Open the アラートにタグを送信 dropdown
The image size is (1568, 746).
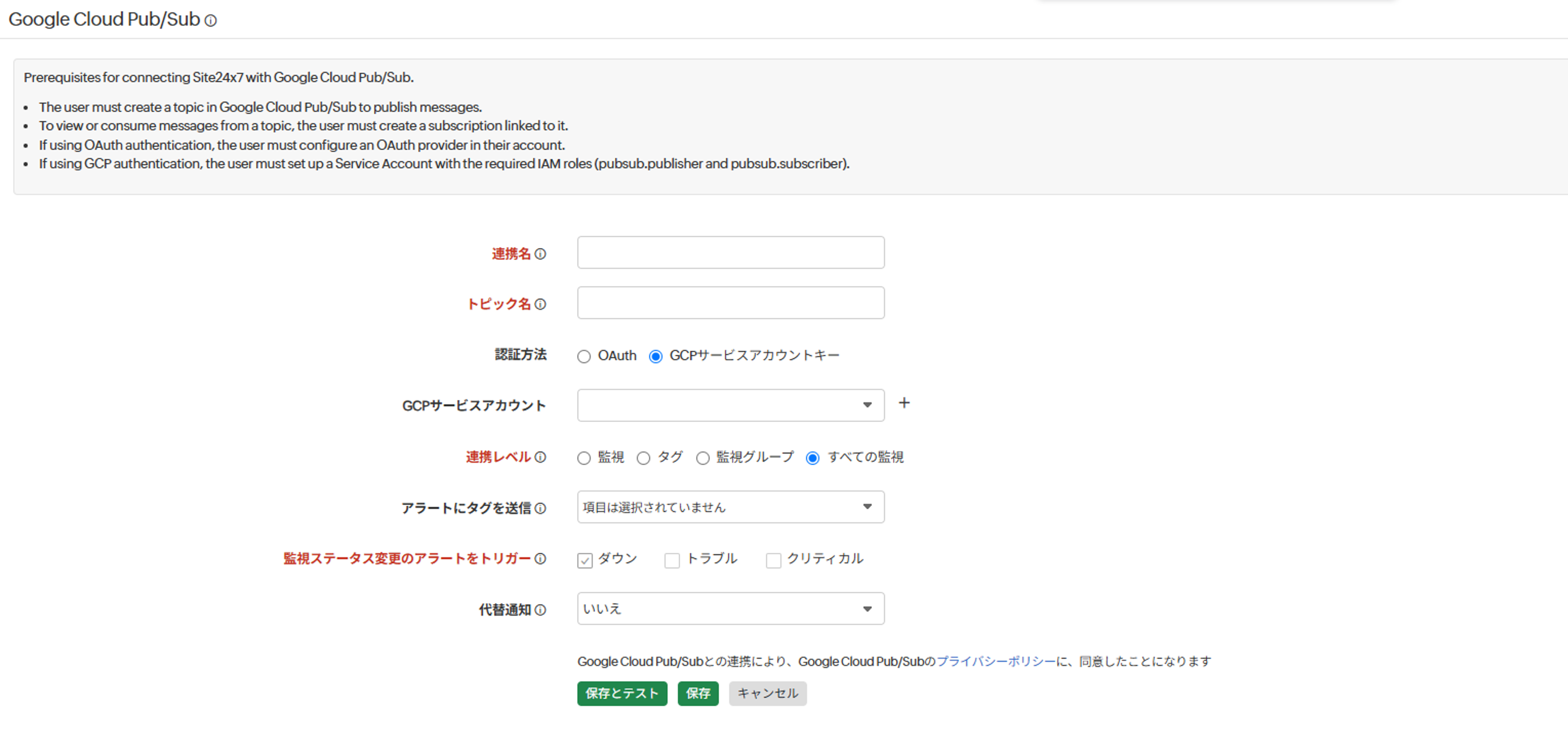click(731, 507)
